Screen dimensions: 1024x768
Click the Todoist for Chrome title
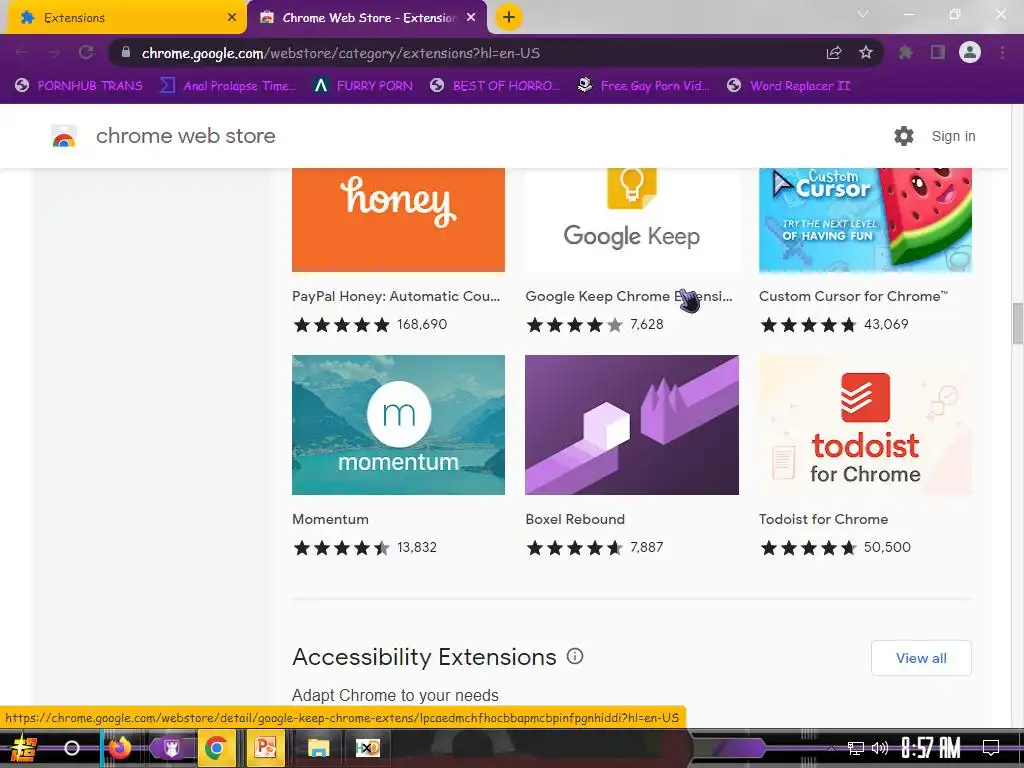point(824,519)
